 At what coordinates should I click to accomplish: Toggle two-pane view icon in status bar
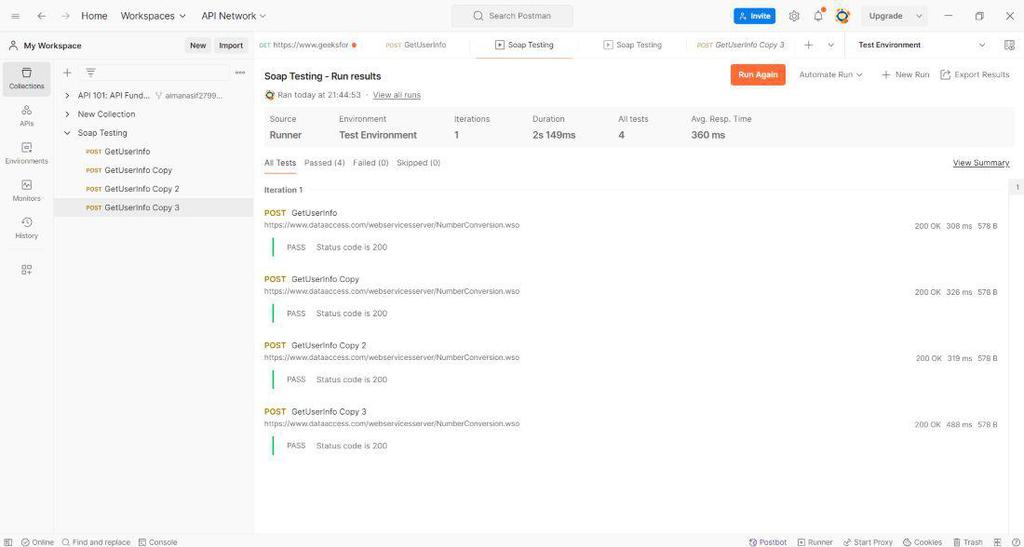(x=997, y=542)
